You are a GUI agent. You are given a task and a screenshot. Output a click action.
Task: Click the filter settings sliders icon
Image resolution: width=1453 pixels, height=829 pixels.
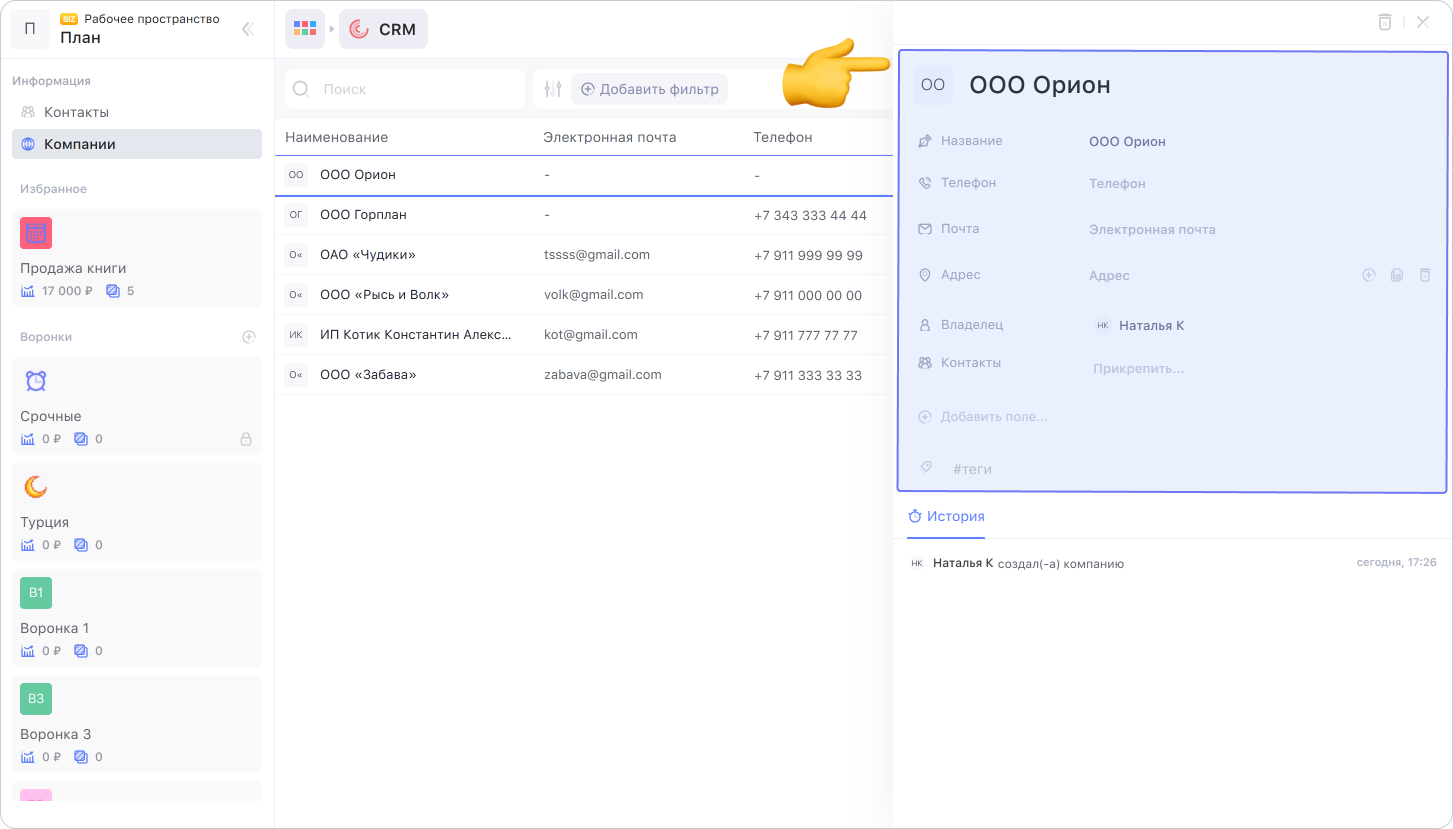(553, 89)
